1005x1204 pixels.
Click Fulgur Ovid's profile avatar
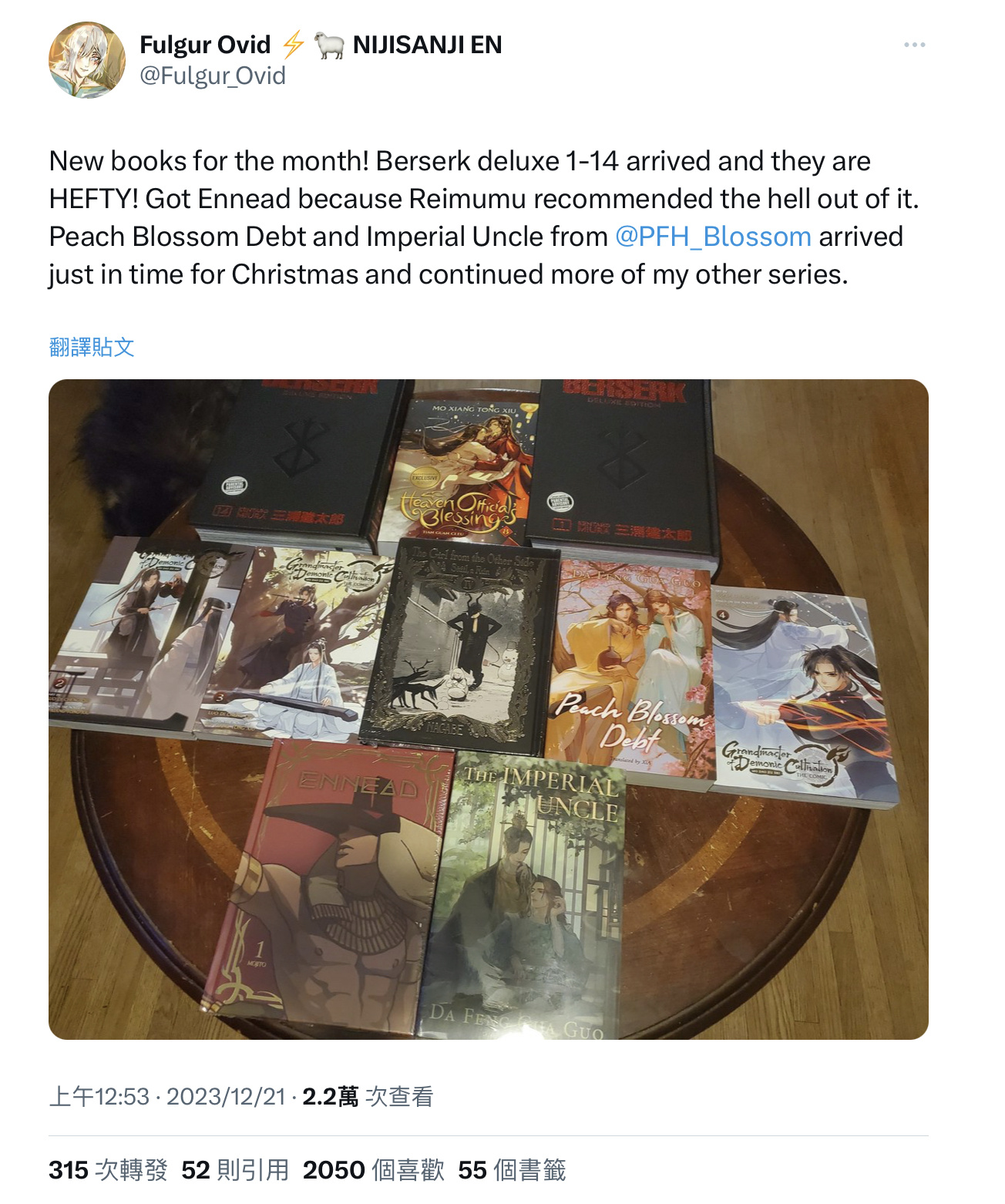point(87,60)
